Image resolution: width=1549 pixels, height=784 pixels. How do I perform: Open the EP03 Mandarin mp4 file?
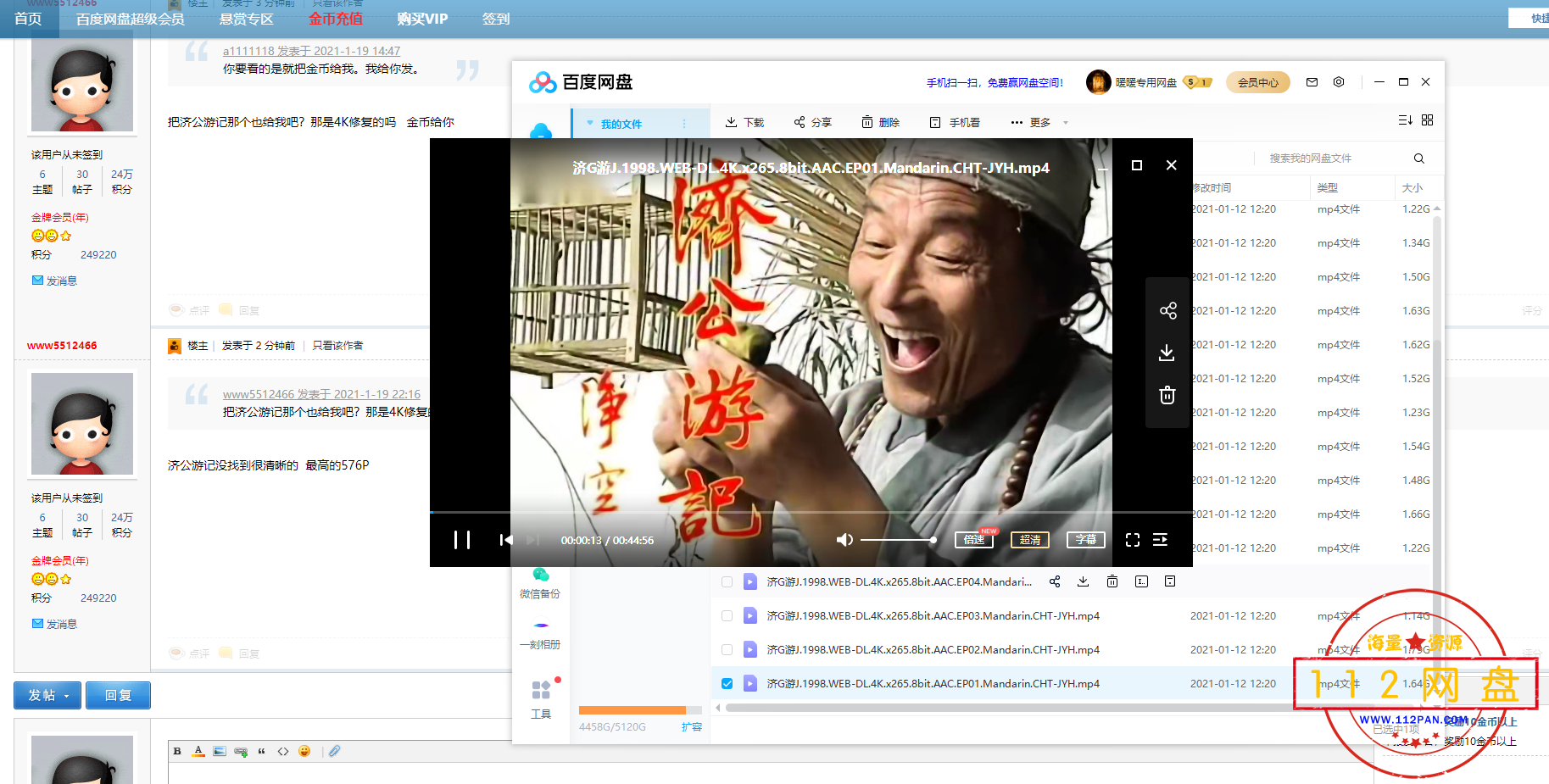pyautogui.click(x=933, y=616)
